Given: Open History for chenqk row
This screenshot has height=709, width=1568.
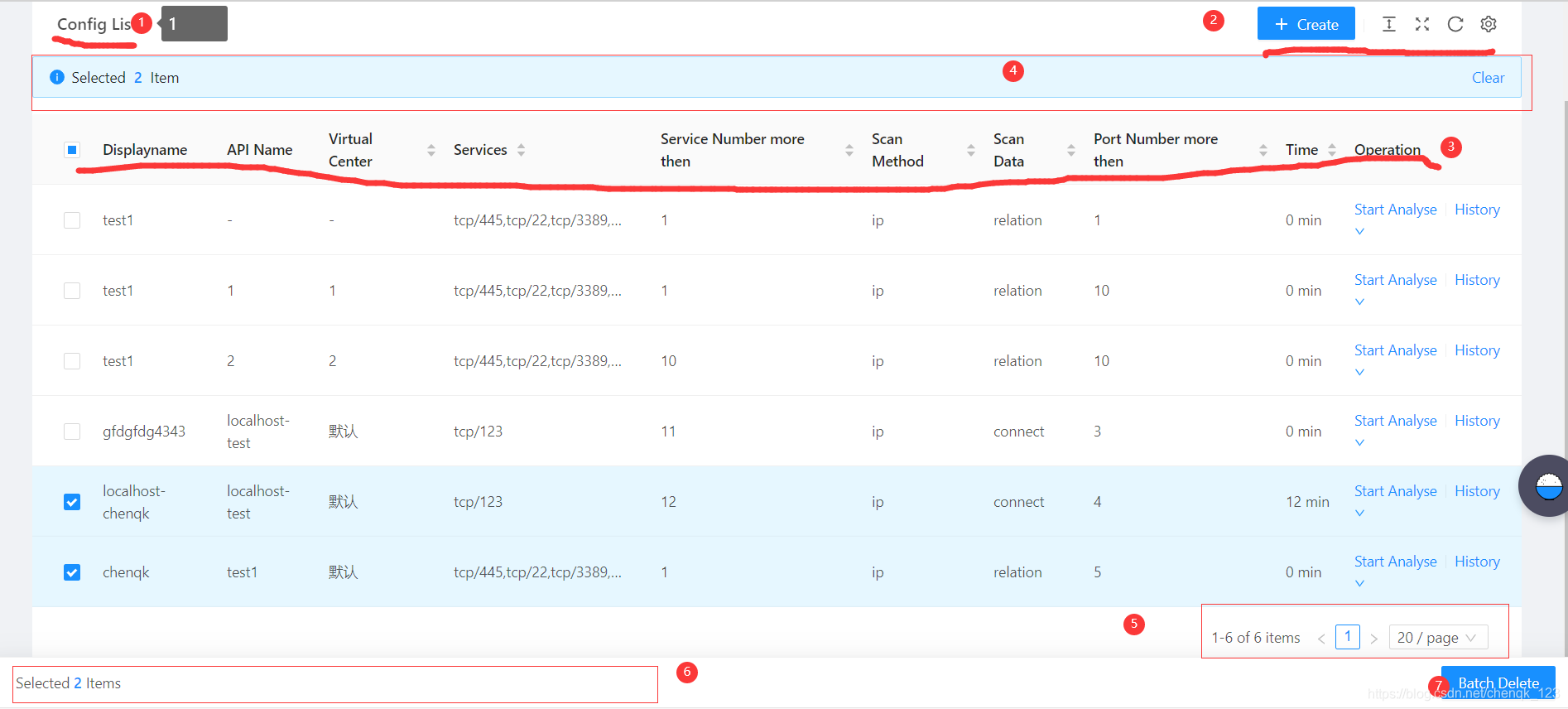Looking at the screenshot, I should 1477,562.
